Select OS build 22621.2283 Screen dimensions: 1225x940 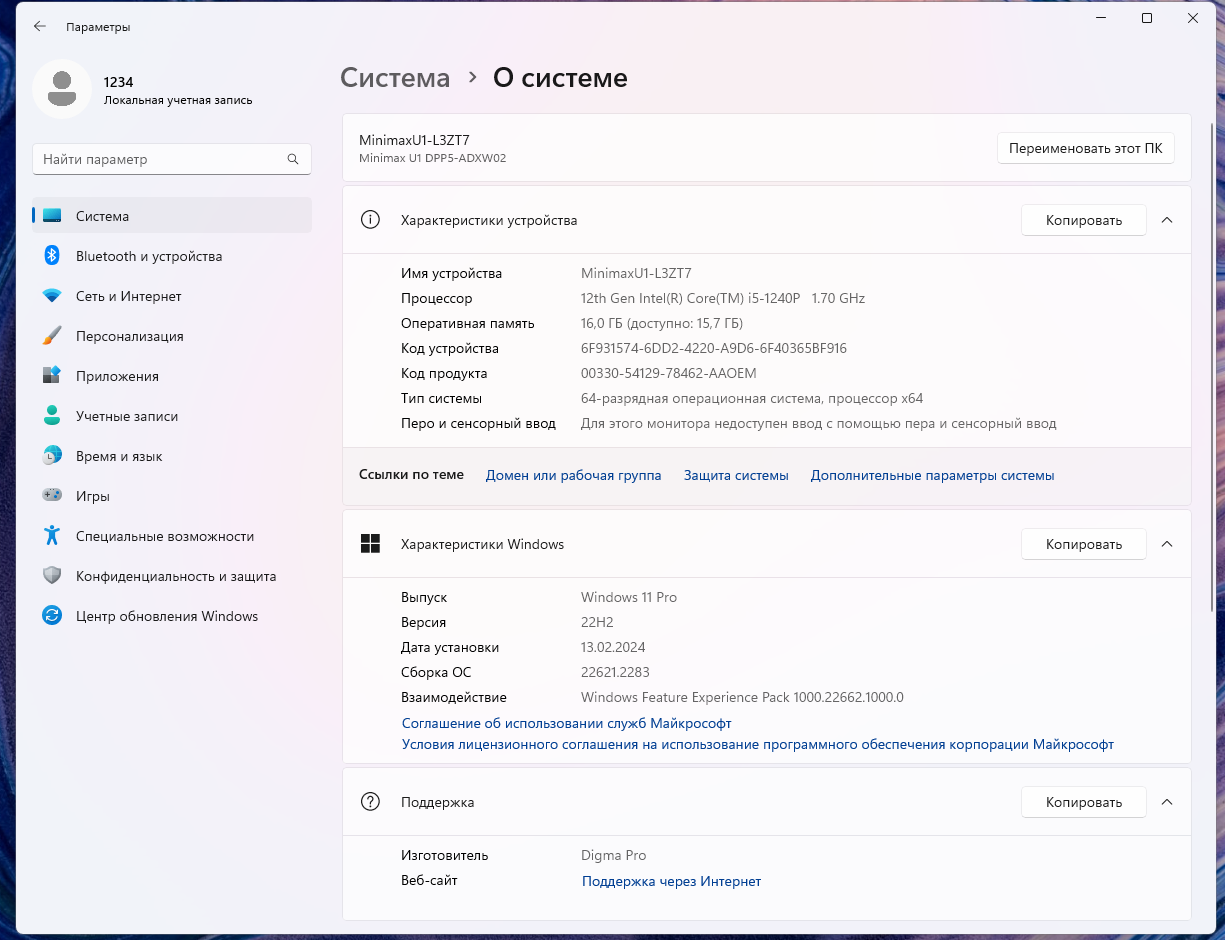coord(615,672)
